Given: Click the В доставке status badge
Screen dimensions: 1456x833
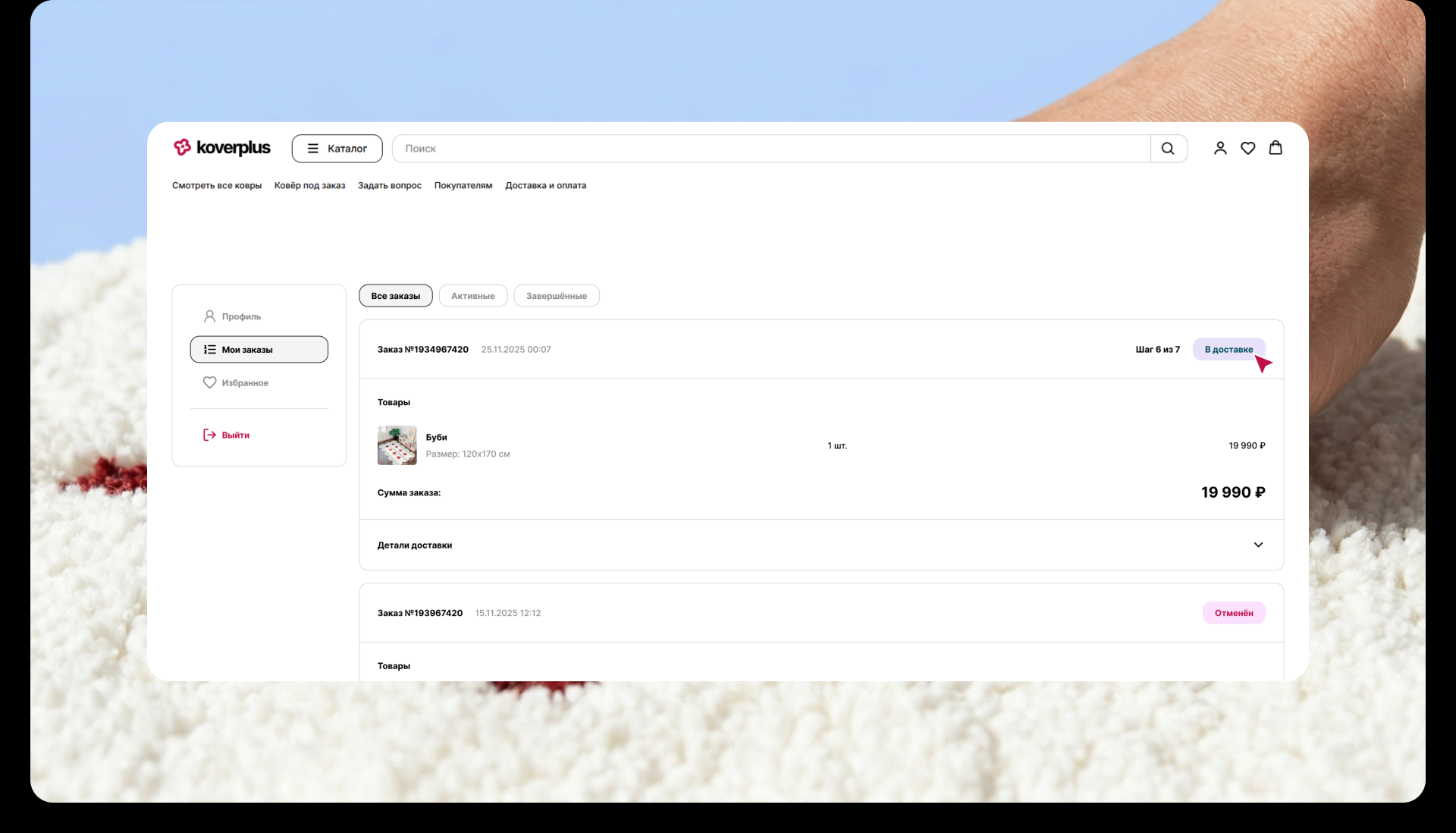Looking at the screenshot, I should point(1228,350).
